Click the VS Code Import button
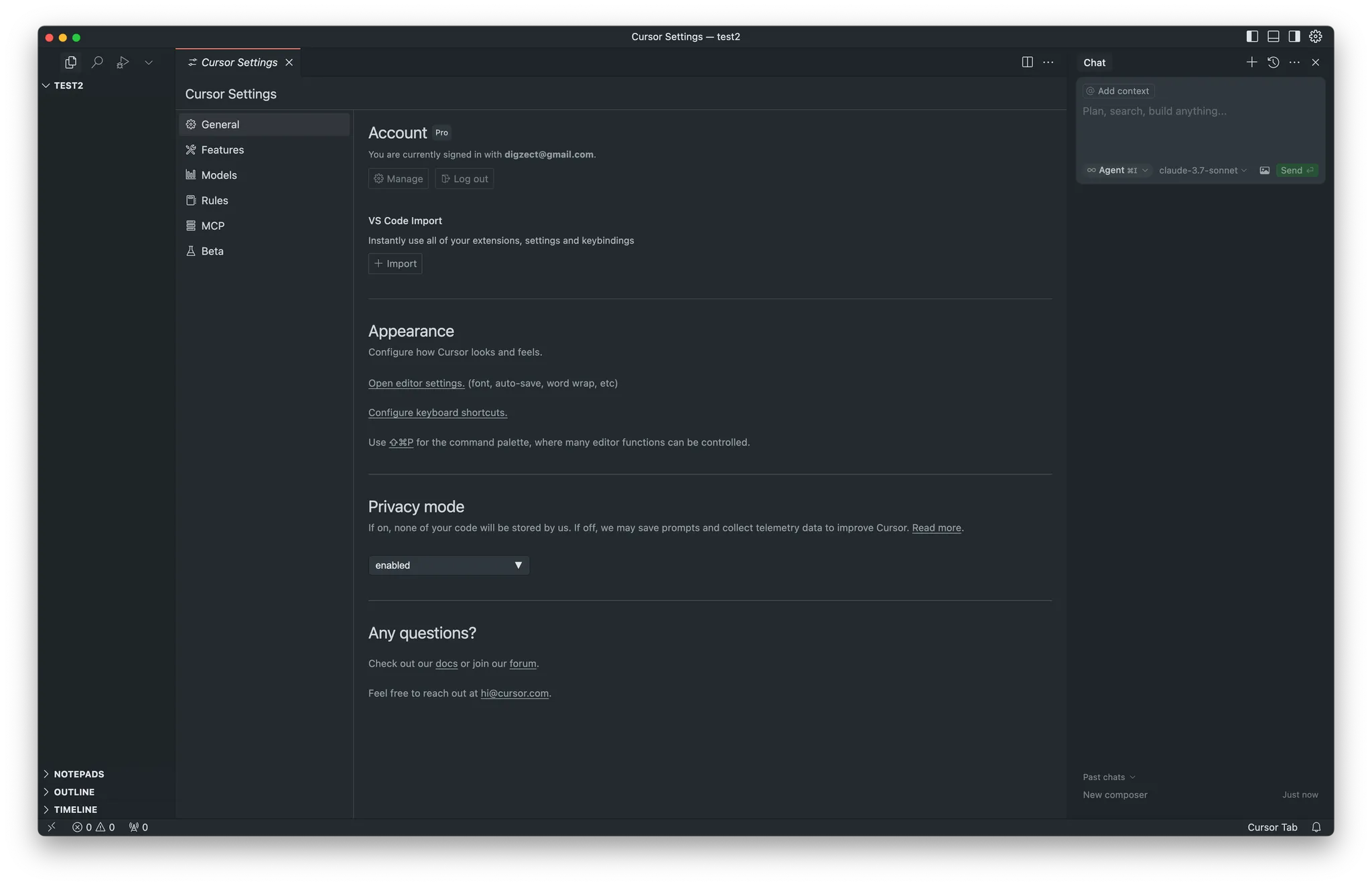The width and height of the screenshot is (1372, 886). (x=395, y=263)
